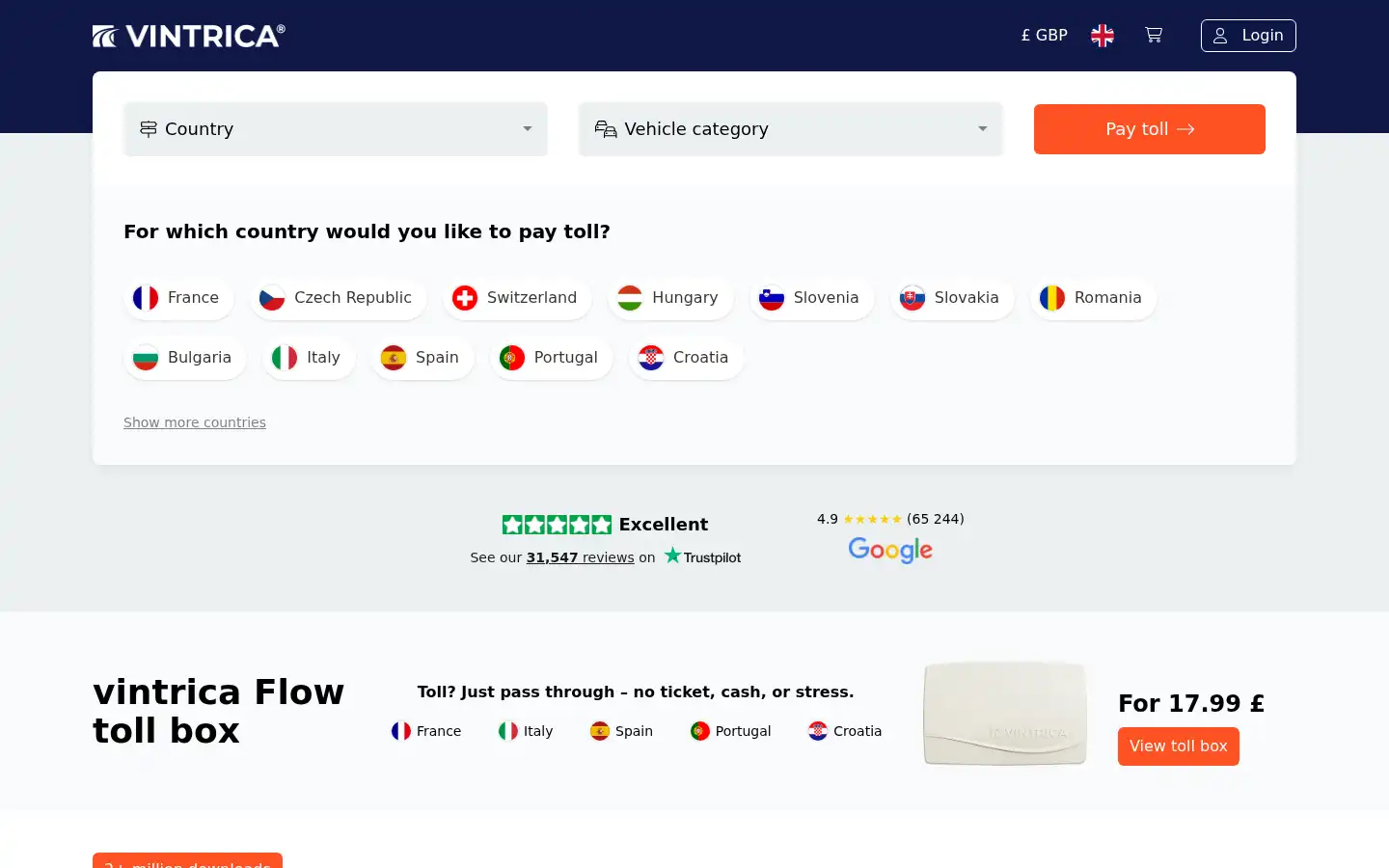
Task: Open the 31,547 reviews link
Action: tap(580, 557)
